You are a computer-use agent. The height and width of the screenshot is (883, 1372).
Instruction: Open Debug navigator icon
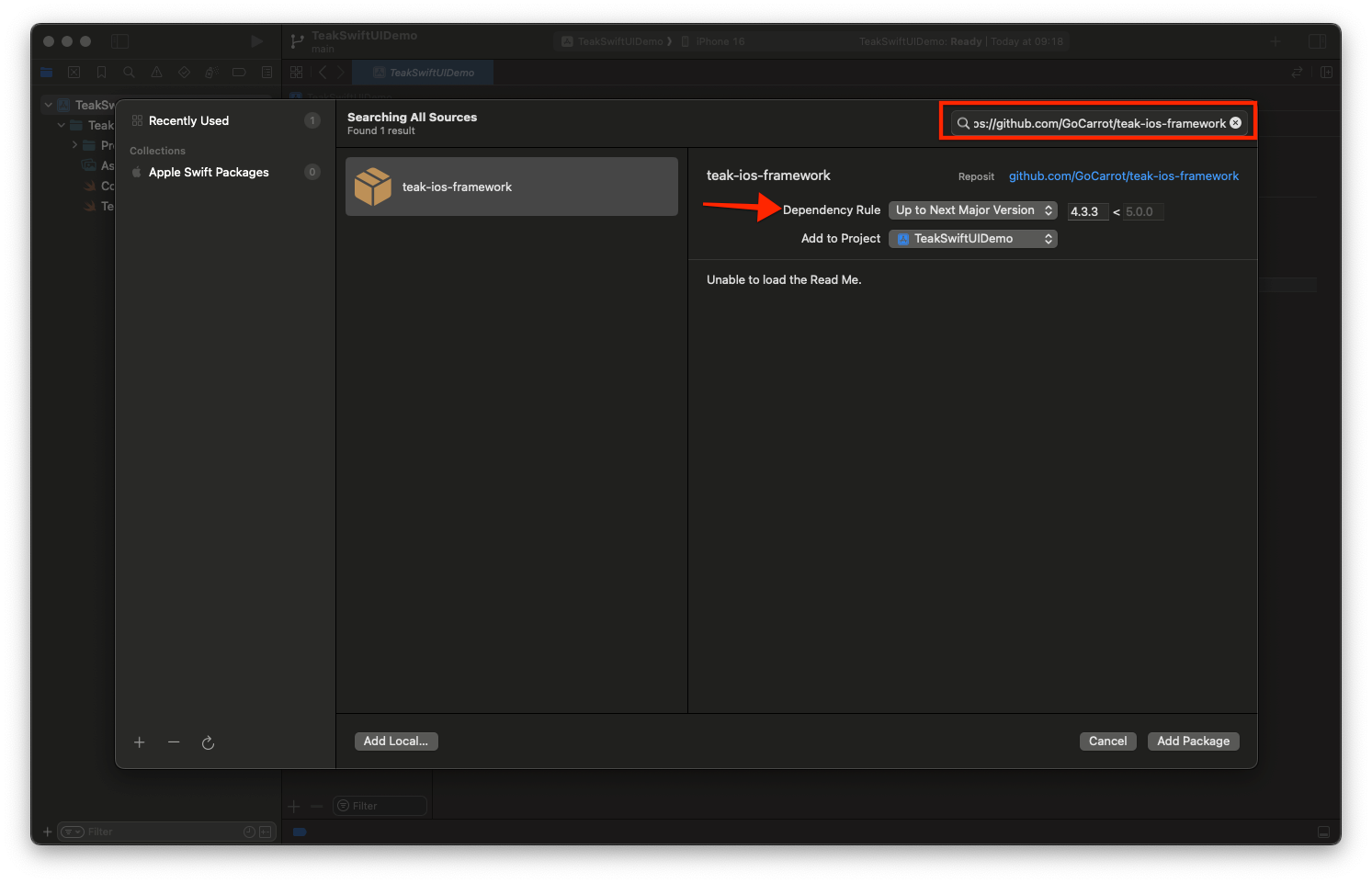tap(211, 73)
